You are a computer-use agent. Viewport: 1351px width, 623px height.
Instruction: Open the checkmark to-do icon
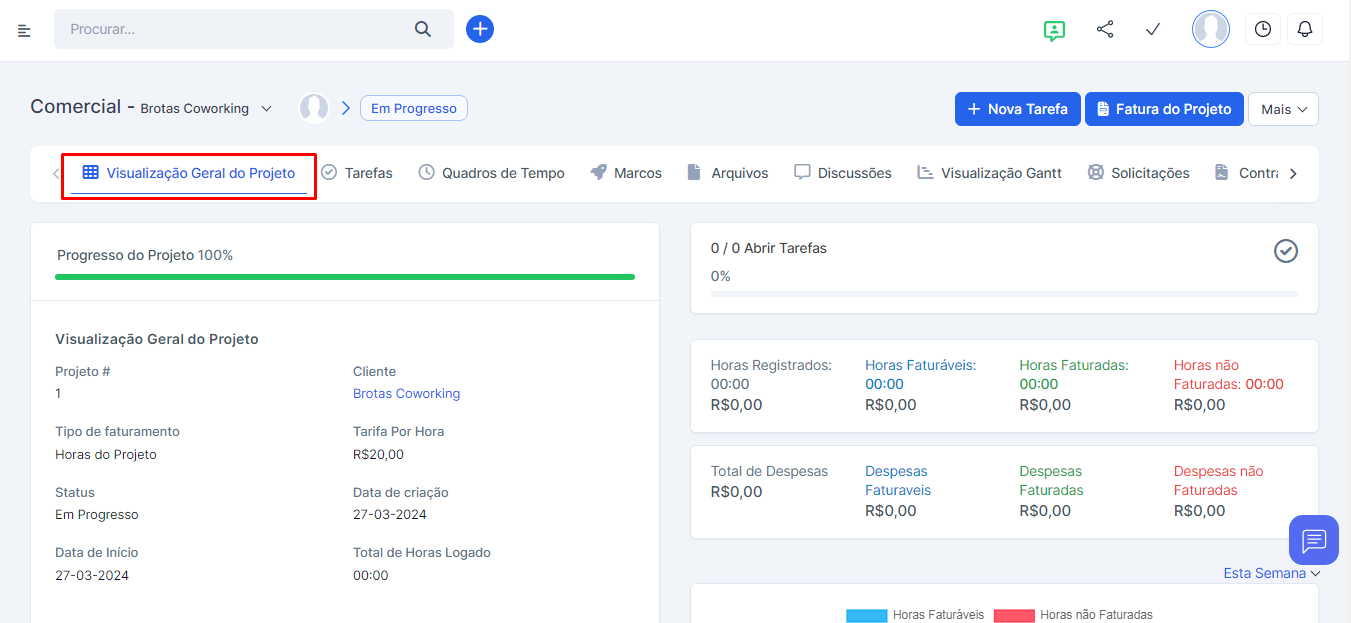[1153, 30]
